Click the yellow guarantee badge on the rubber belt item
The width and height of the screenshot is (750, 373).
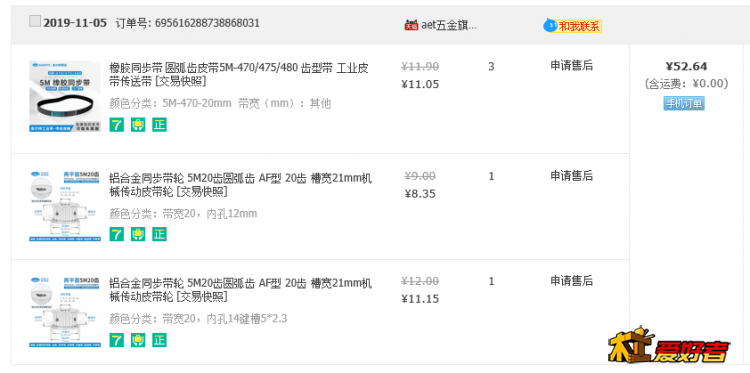click(x=138, y=125)
